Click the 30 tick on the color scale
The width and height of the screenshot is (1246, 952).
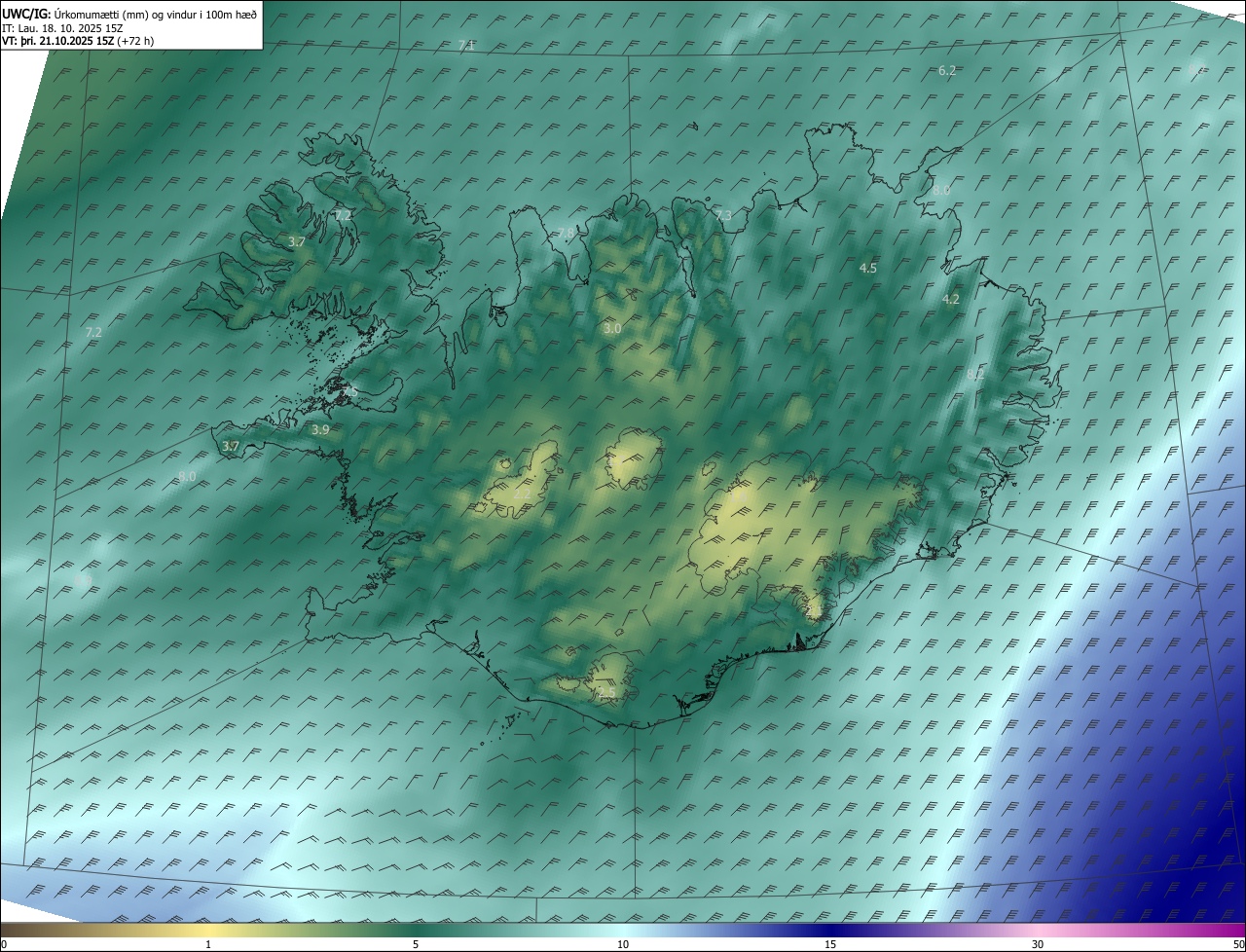(x=1038, y=944)
